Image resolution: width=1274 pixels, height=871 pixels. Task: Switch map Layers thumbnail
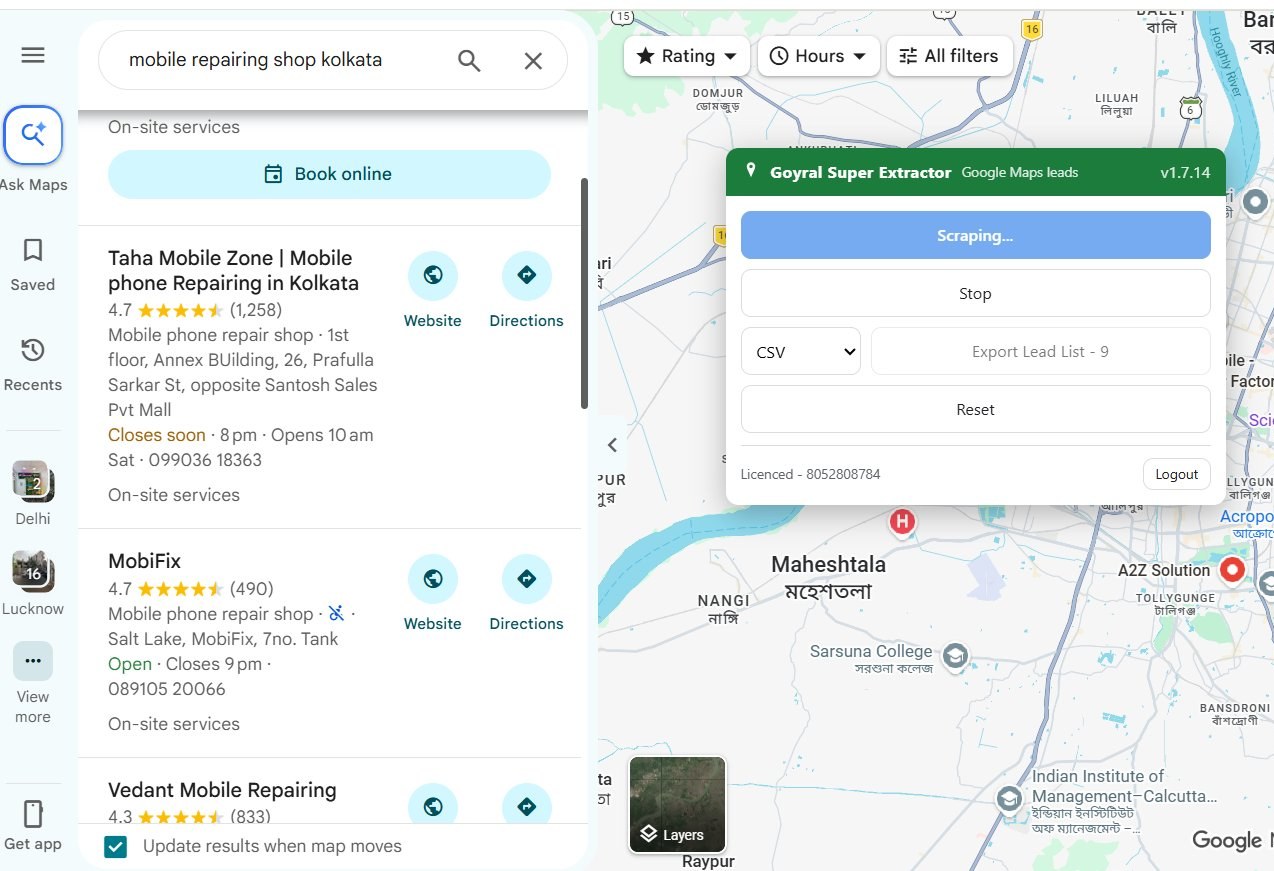677,805
